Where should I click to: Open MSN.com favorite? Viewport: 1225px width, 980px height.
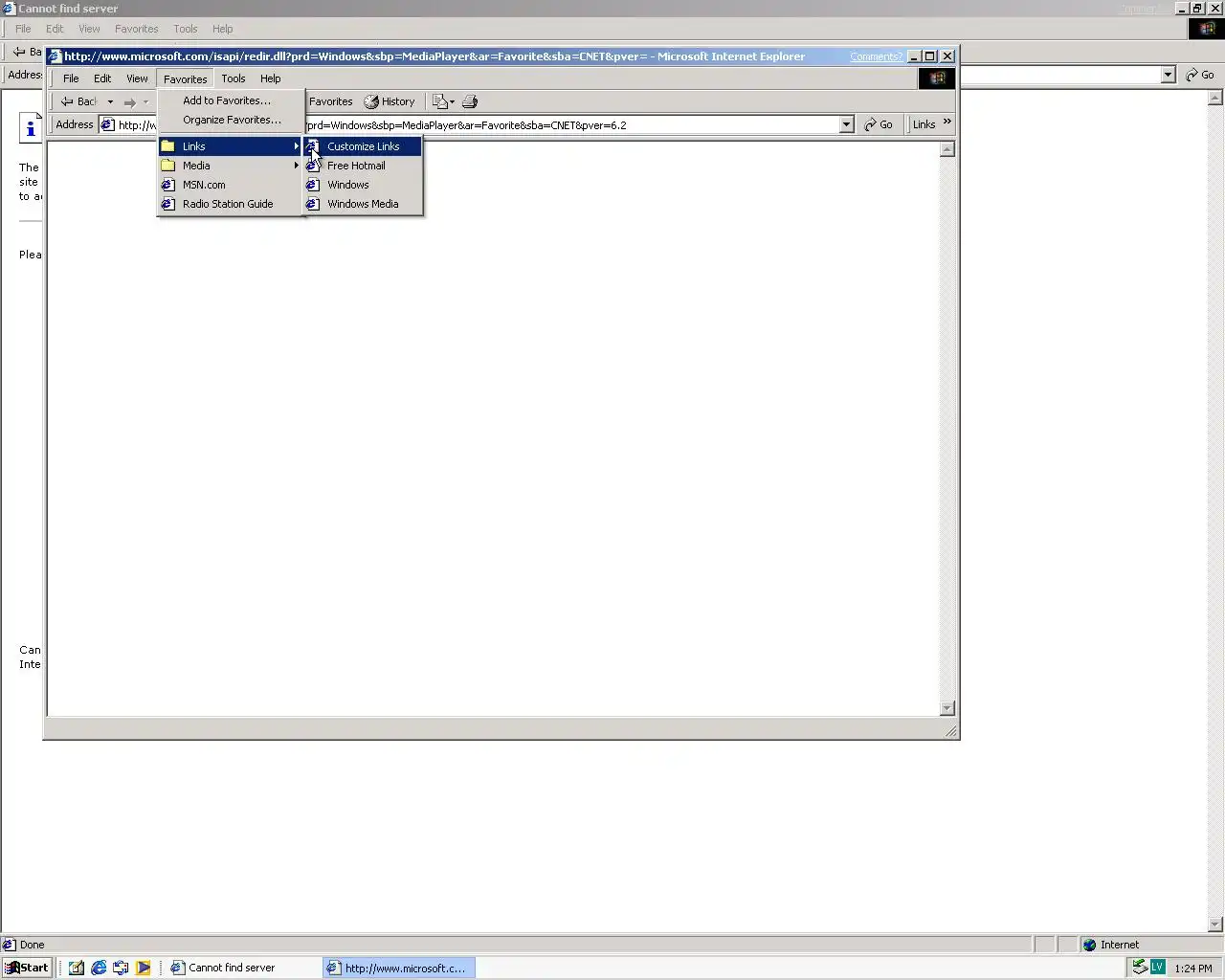tap(231, 185)
